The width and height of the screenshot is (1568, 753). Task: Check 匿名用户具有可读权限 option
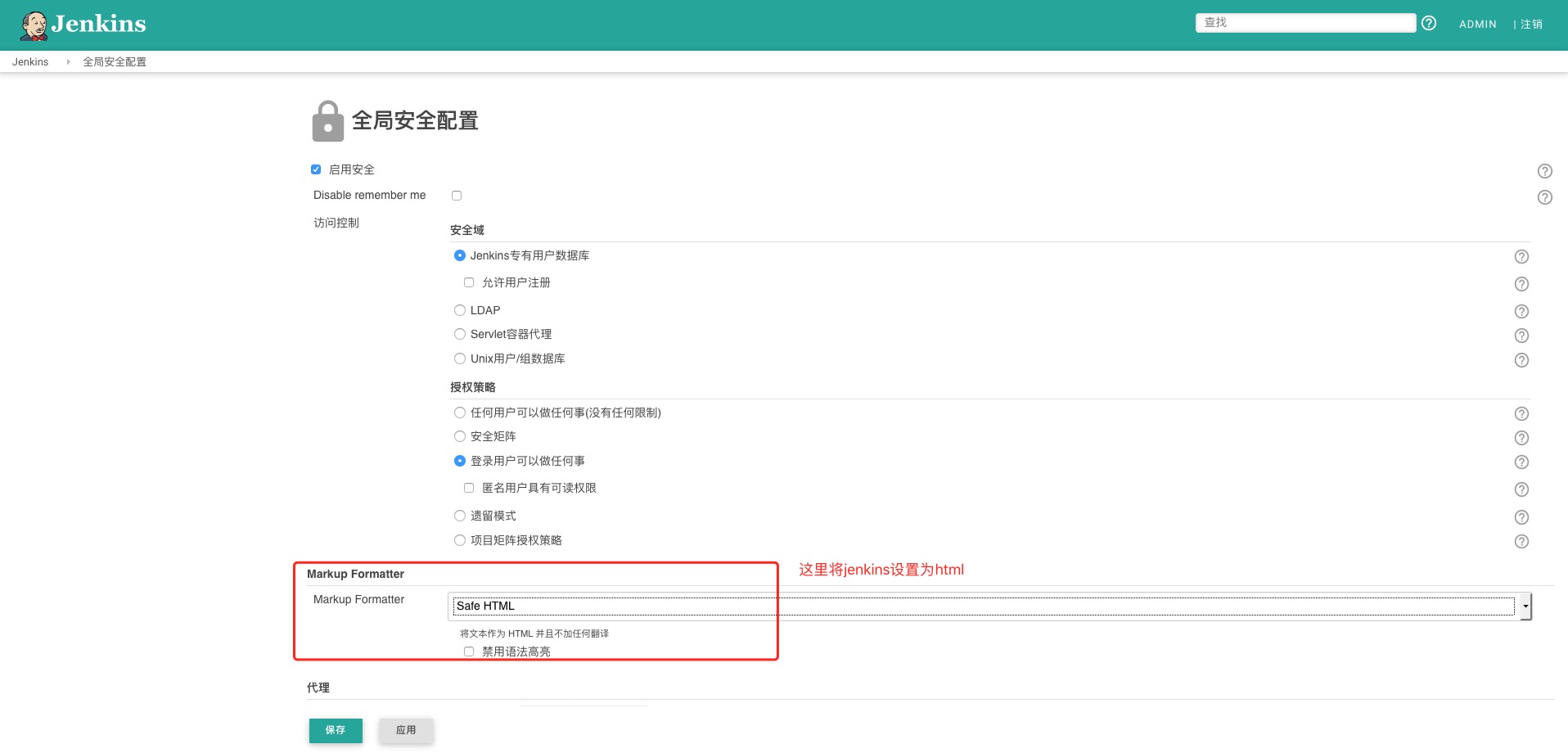pos(469,488)
